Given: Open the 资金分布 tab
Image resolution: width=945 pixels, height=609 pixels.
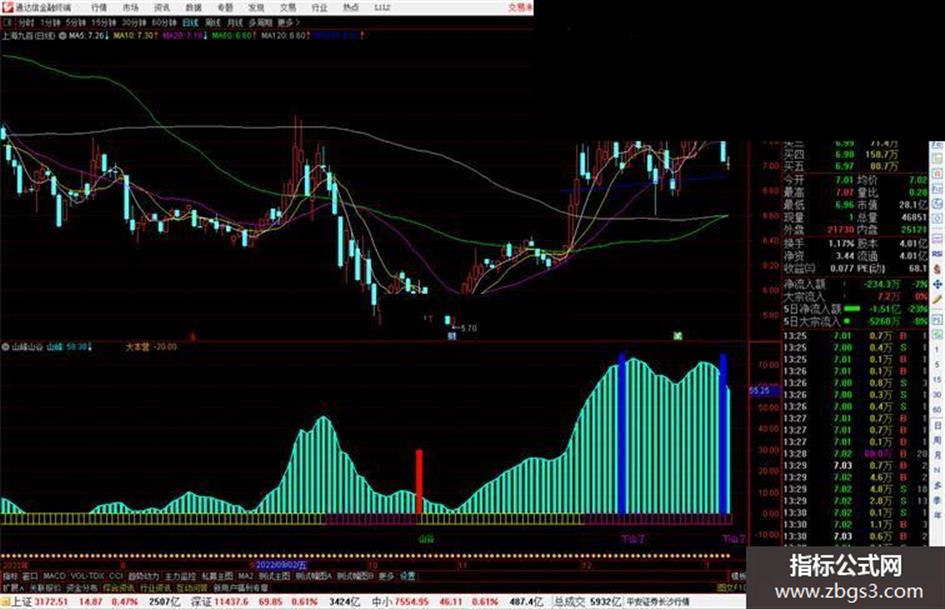Looking at the screenshot, I should (x=82, y=587).
